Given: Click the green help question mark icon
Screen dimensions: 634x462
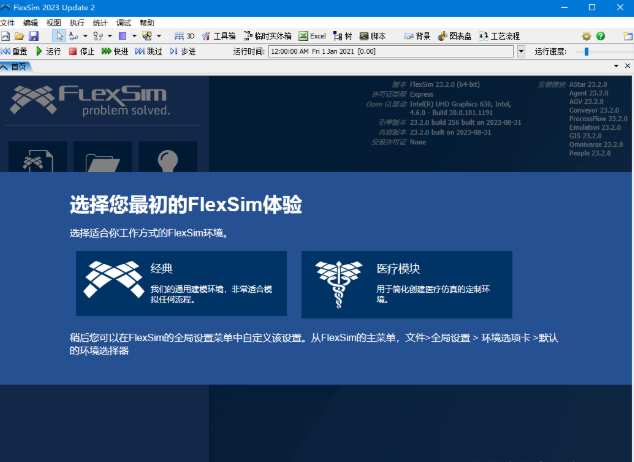Looking at the screenshot, I should pos(600,36).
